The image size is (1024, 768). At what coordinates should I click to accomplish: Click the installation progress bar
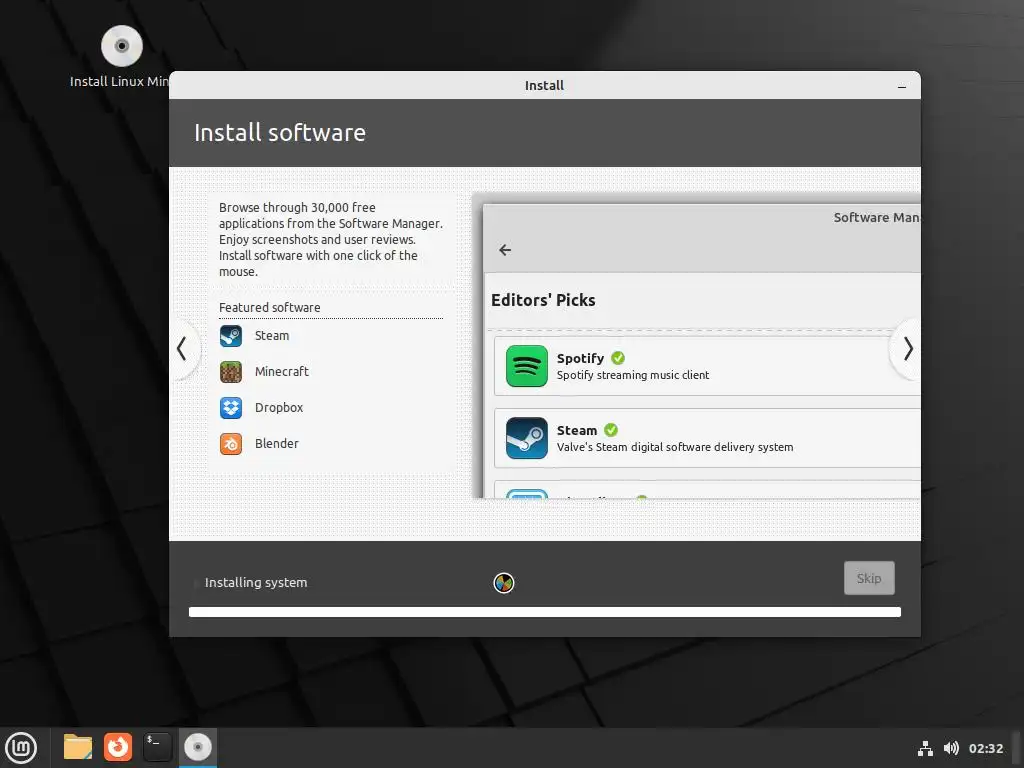point(545,612)
